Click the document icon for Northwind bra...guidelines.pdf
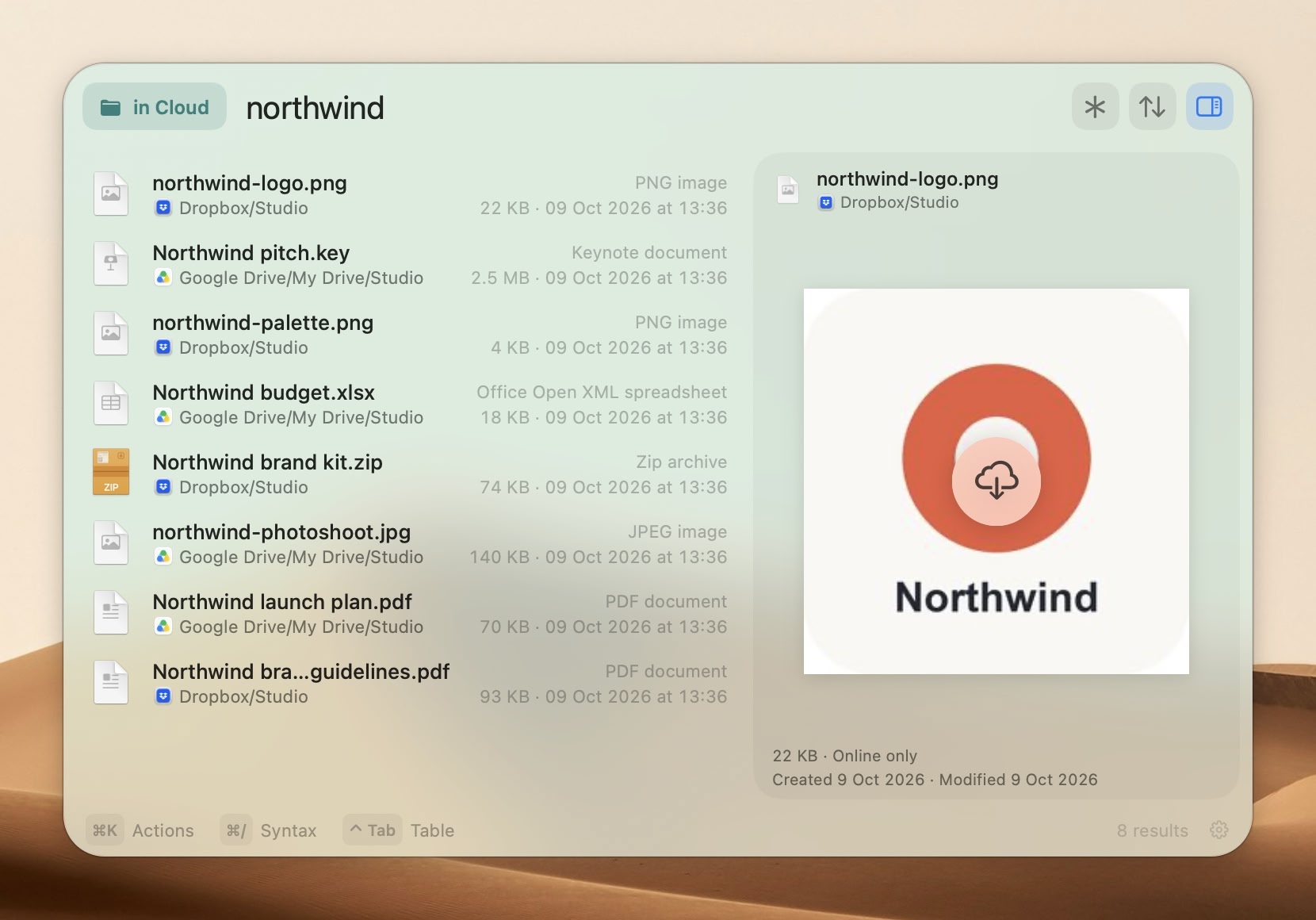This screenshot has width=1316, height=920. pos(111,683)
